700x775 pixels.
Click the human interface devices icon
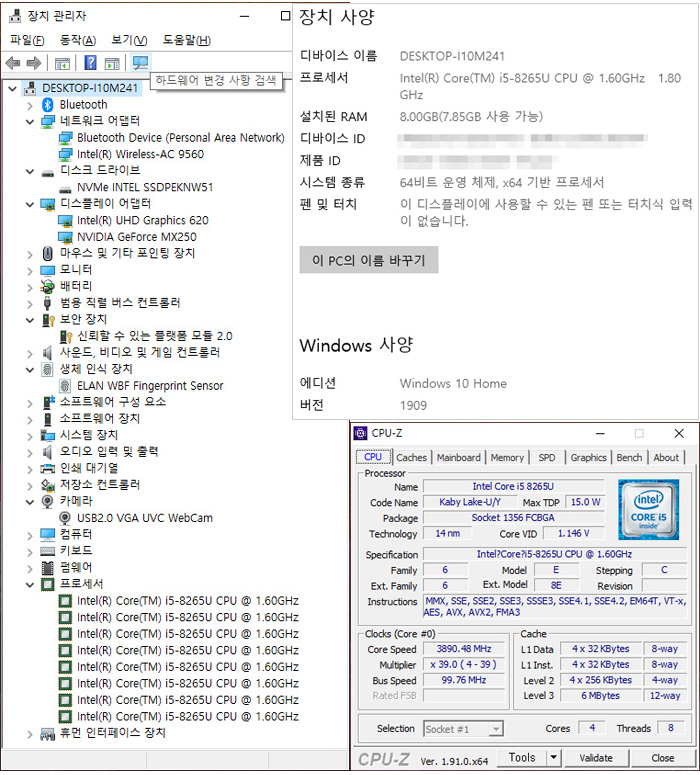pyautogui.click(x=48, y=734)
